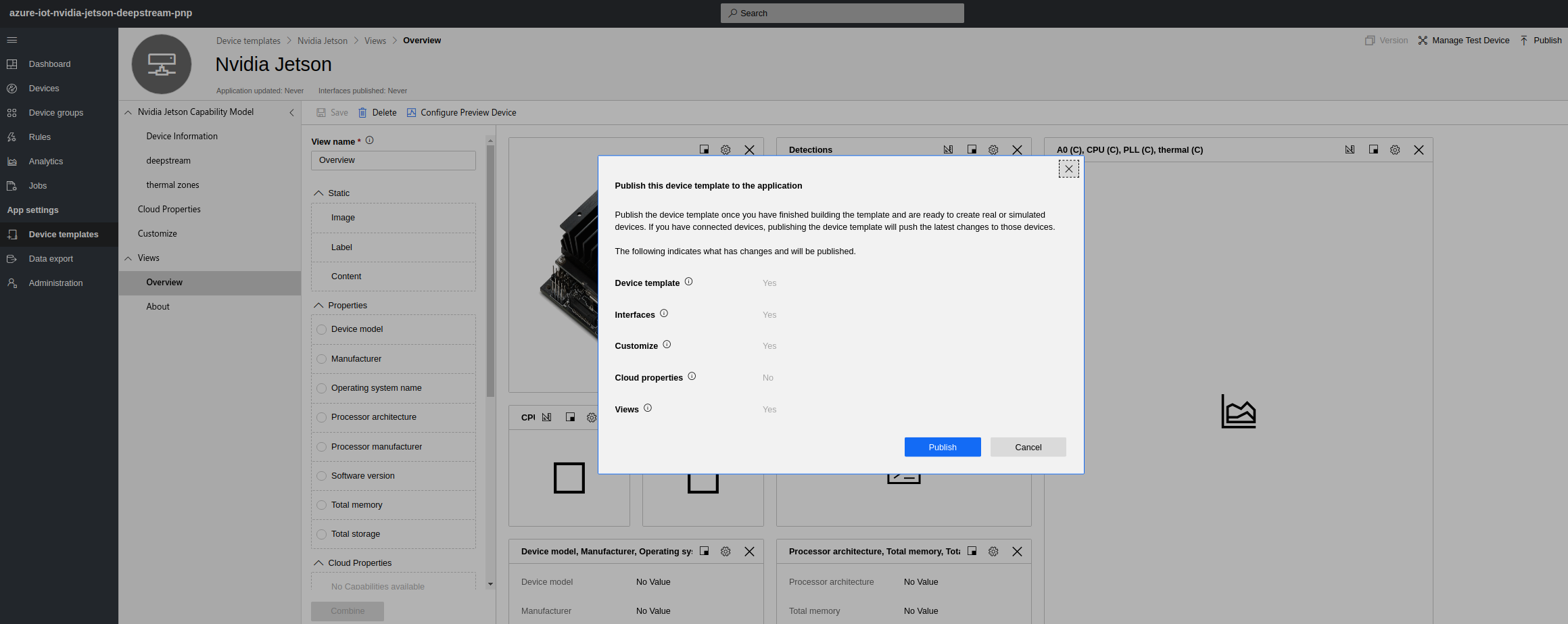Viewport: 1568px width, 624px height.
Task: Click the Device templates breadcrumb link
Action: 248,41
